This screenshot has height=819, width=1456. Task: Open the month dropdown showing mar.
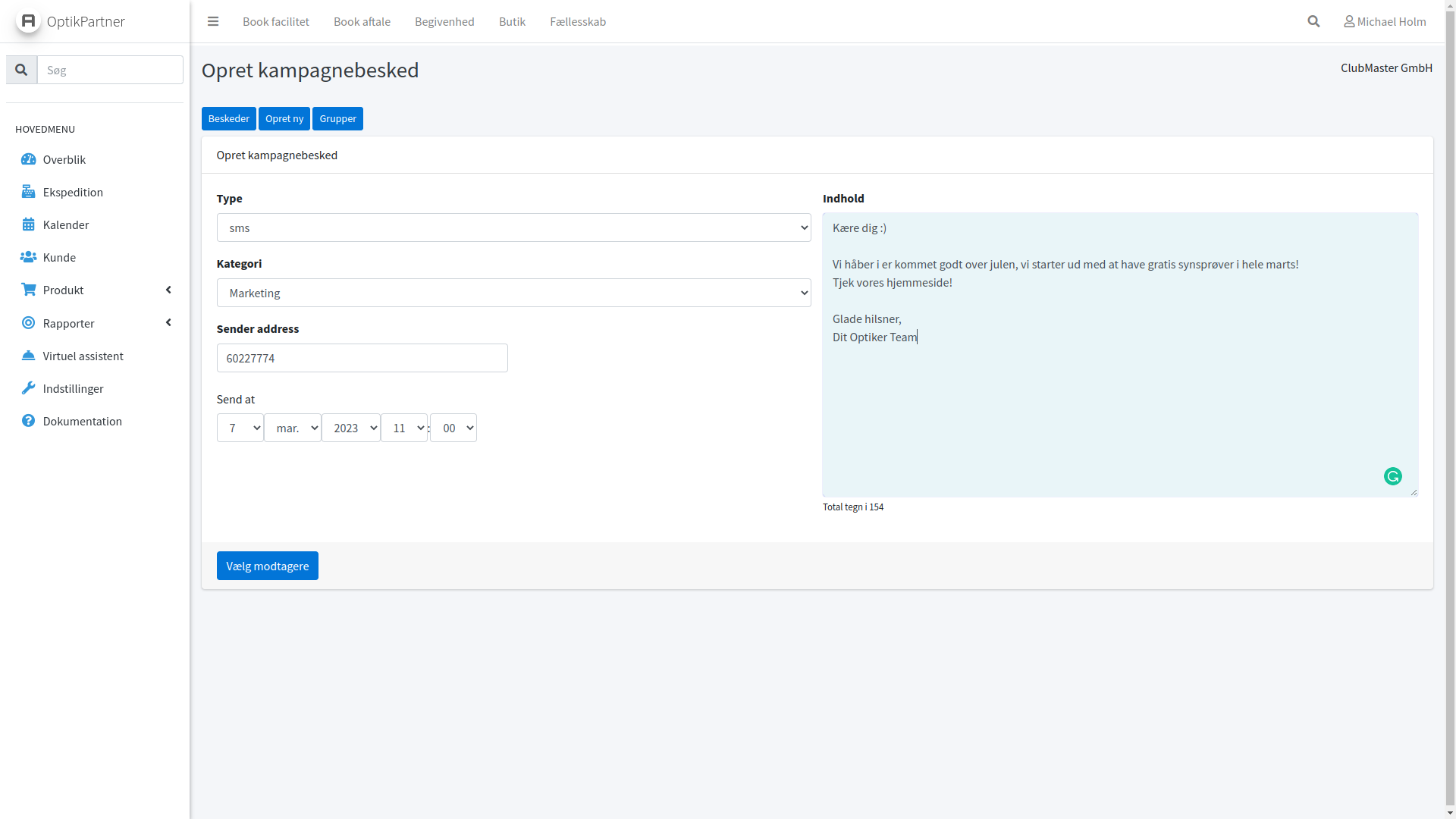(x=292, y=428)
